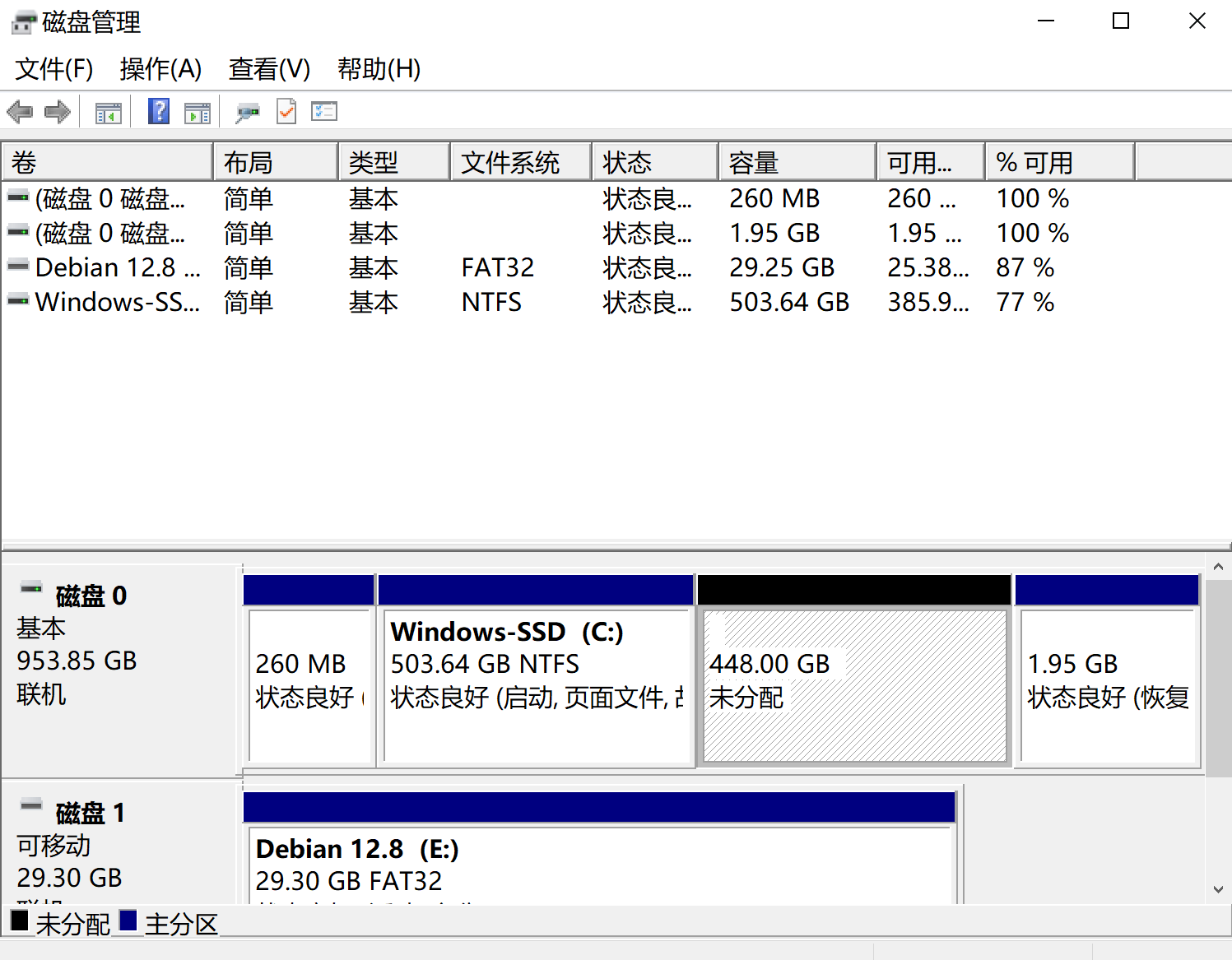1232x960 pixels.
Task: Toggle the show/hide action pane icon
Action: [x=198, y=112]
